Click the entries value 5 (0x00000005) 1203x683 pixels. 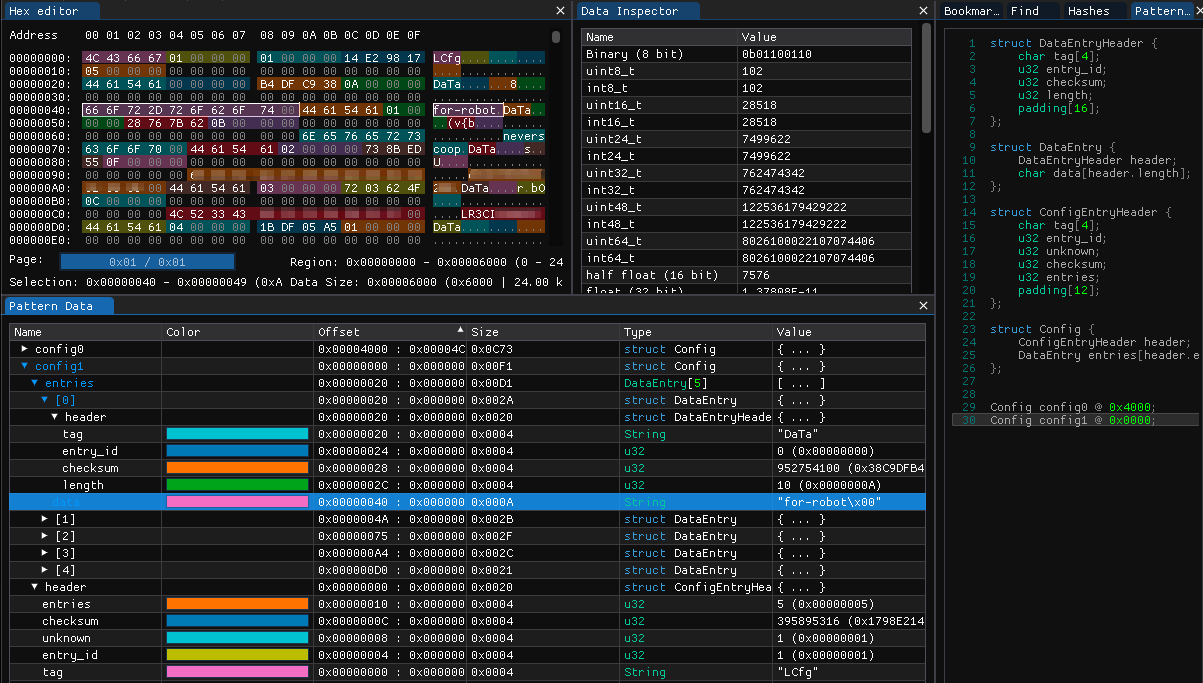(825, 604)
